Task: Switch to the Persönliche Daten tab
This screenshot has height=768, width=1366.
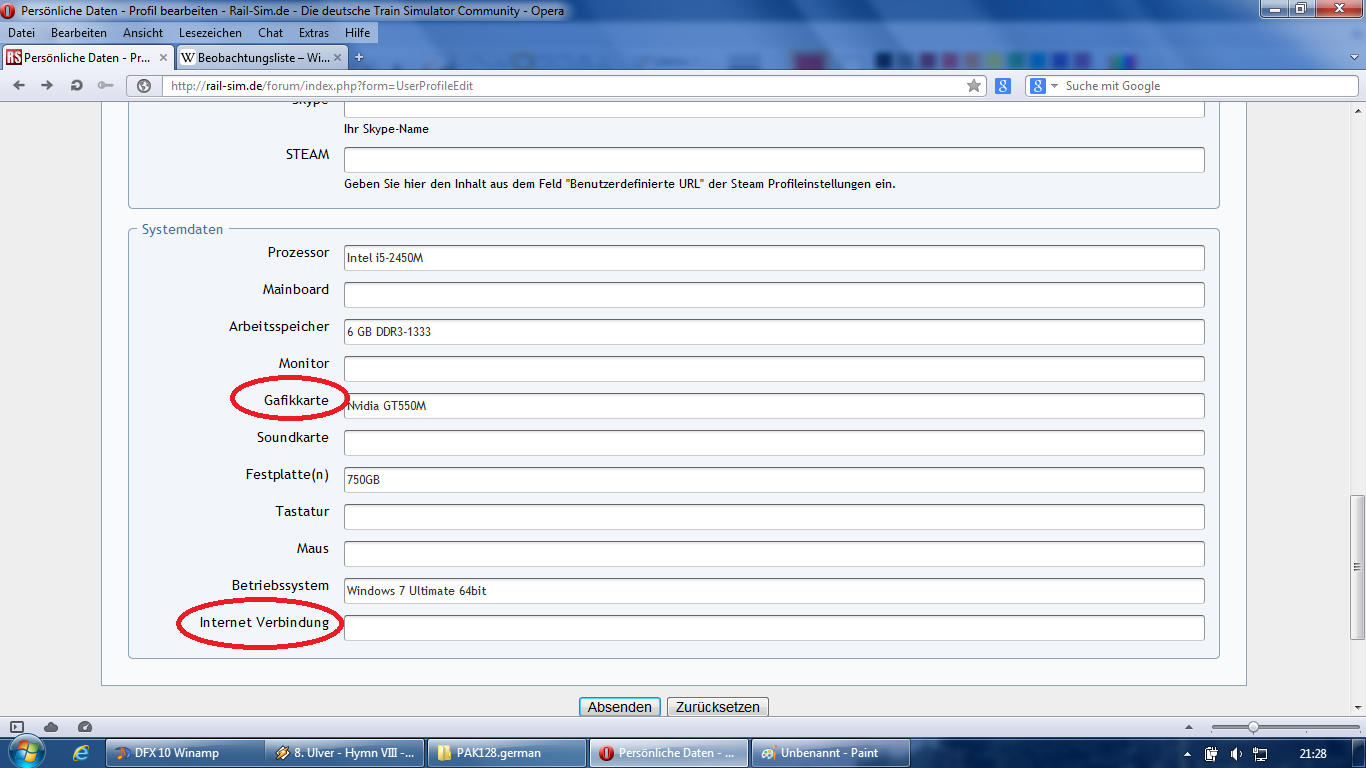Action: point(88,58)
